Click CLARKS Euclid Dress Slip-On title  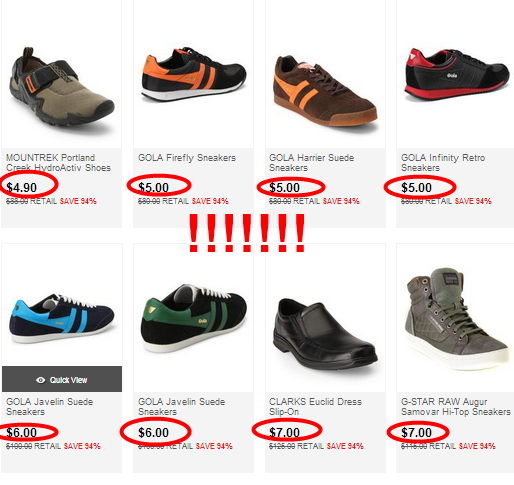click(x=315, y=407)
